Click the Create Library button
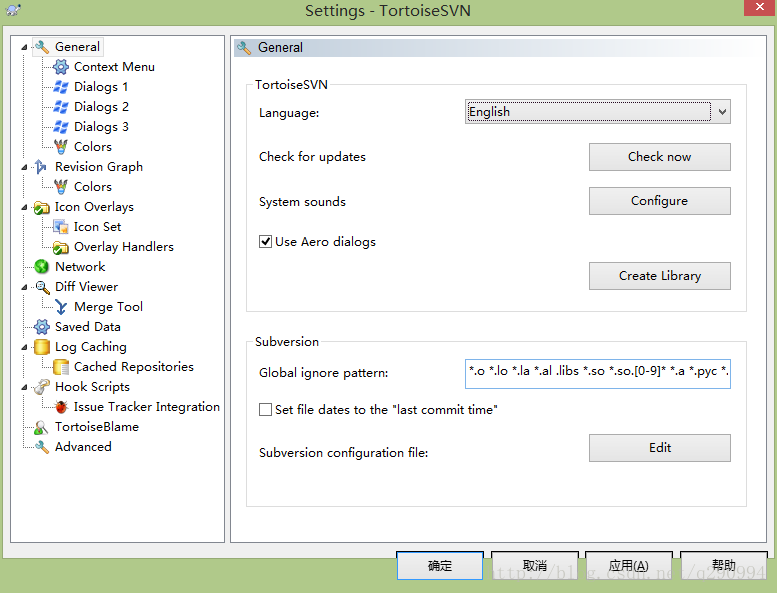777x593 pixels. tap(660, 276)
